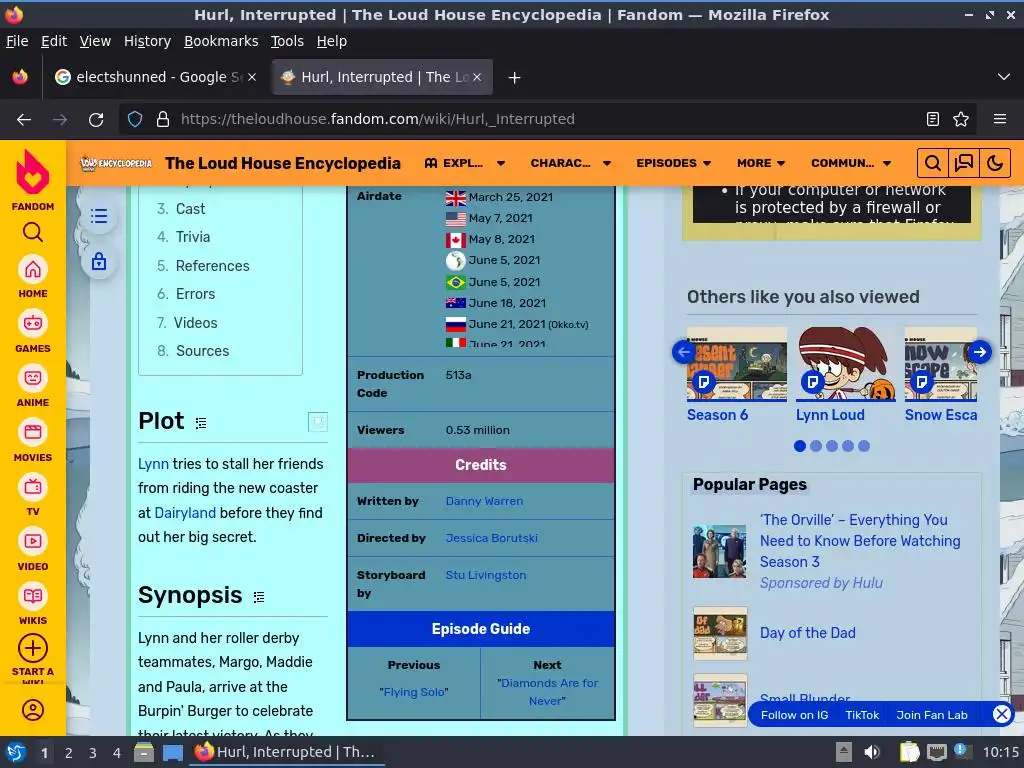
Task: Click the page lock icon
Action: pyautogui.click(x=99, y=262)
